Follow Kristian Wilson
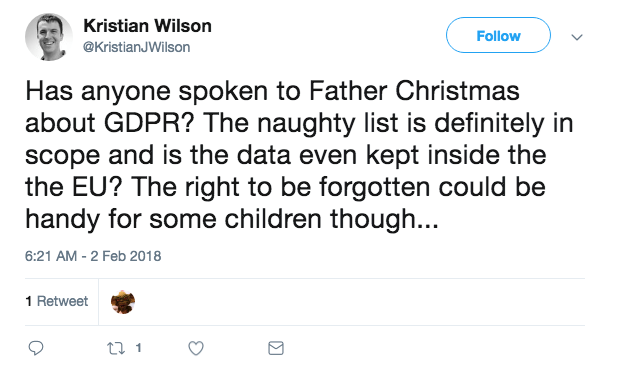Viewport: 618px width, 373px height. (498, 35)
